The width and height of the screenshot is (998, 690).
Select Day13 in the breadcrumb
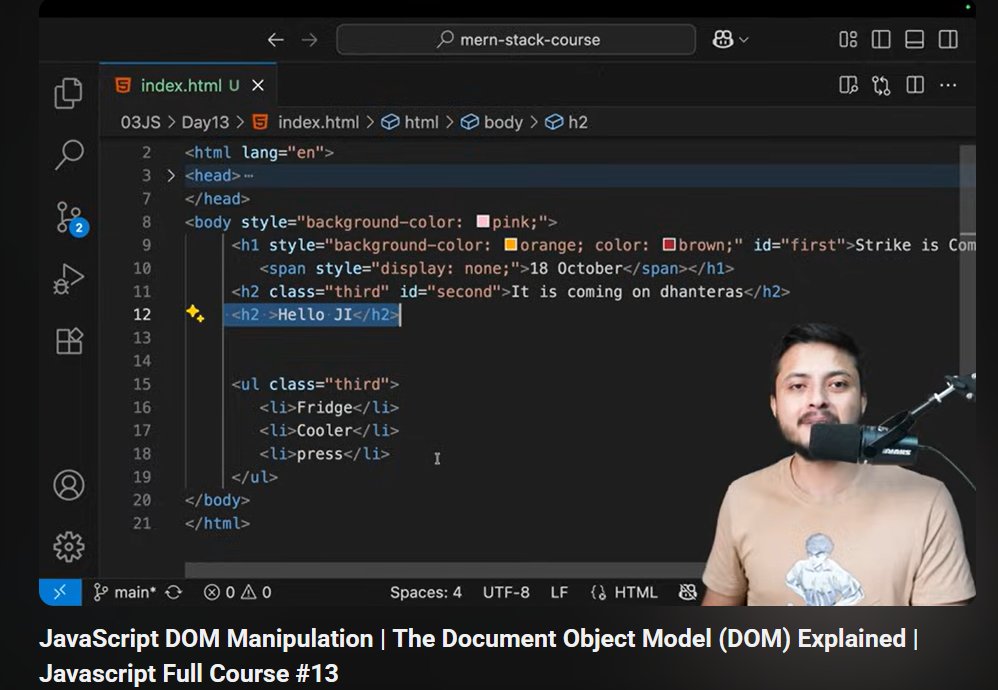205,122
